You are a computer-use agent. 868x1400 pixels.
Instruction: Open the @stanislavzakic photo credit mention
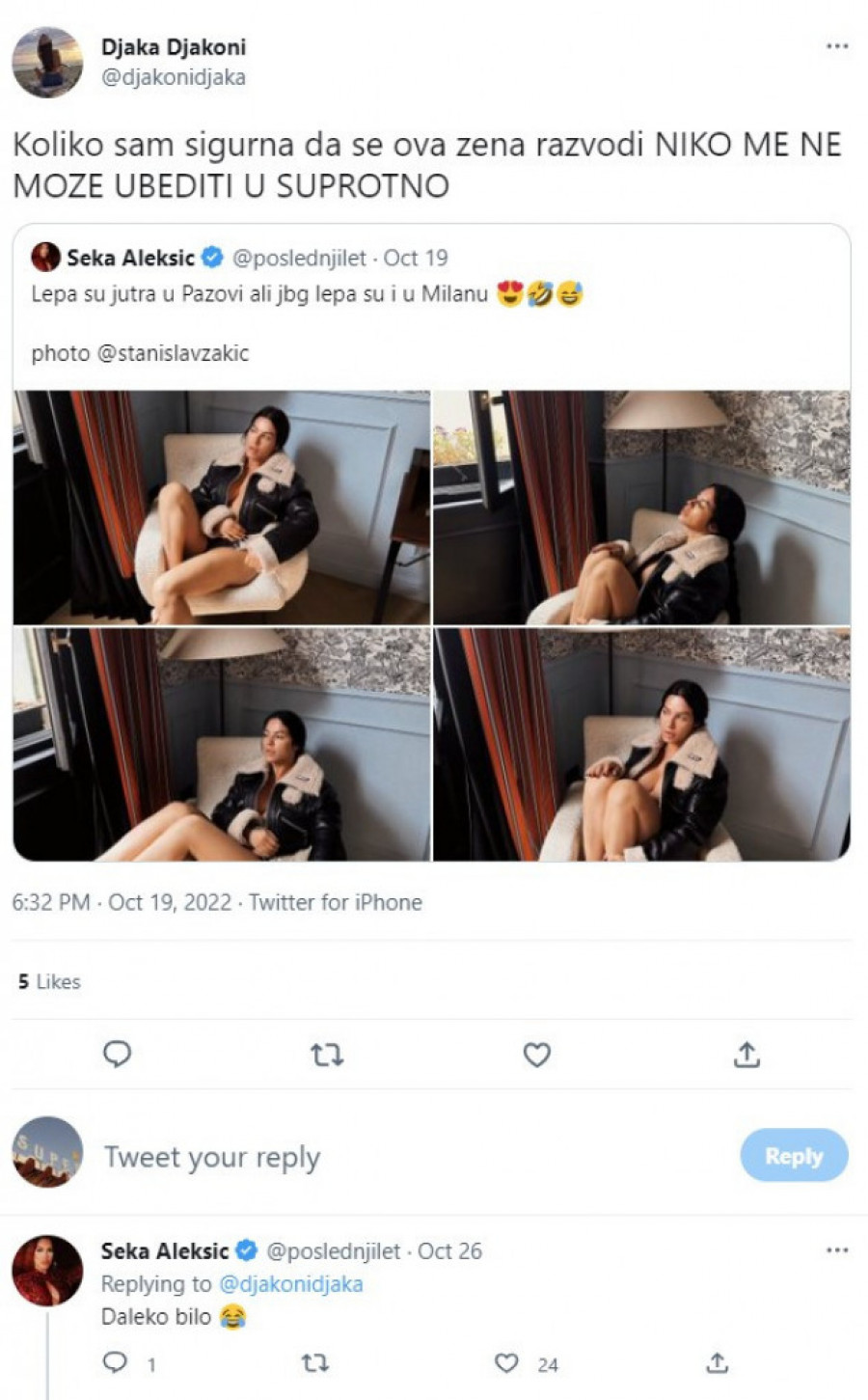pyautogui.click(x=173, y=353)
